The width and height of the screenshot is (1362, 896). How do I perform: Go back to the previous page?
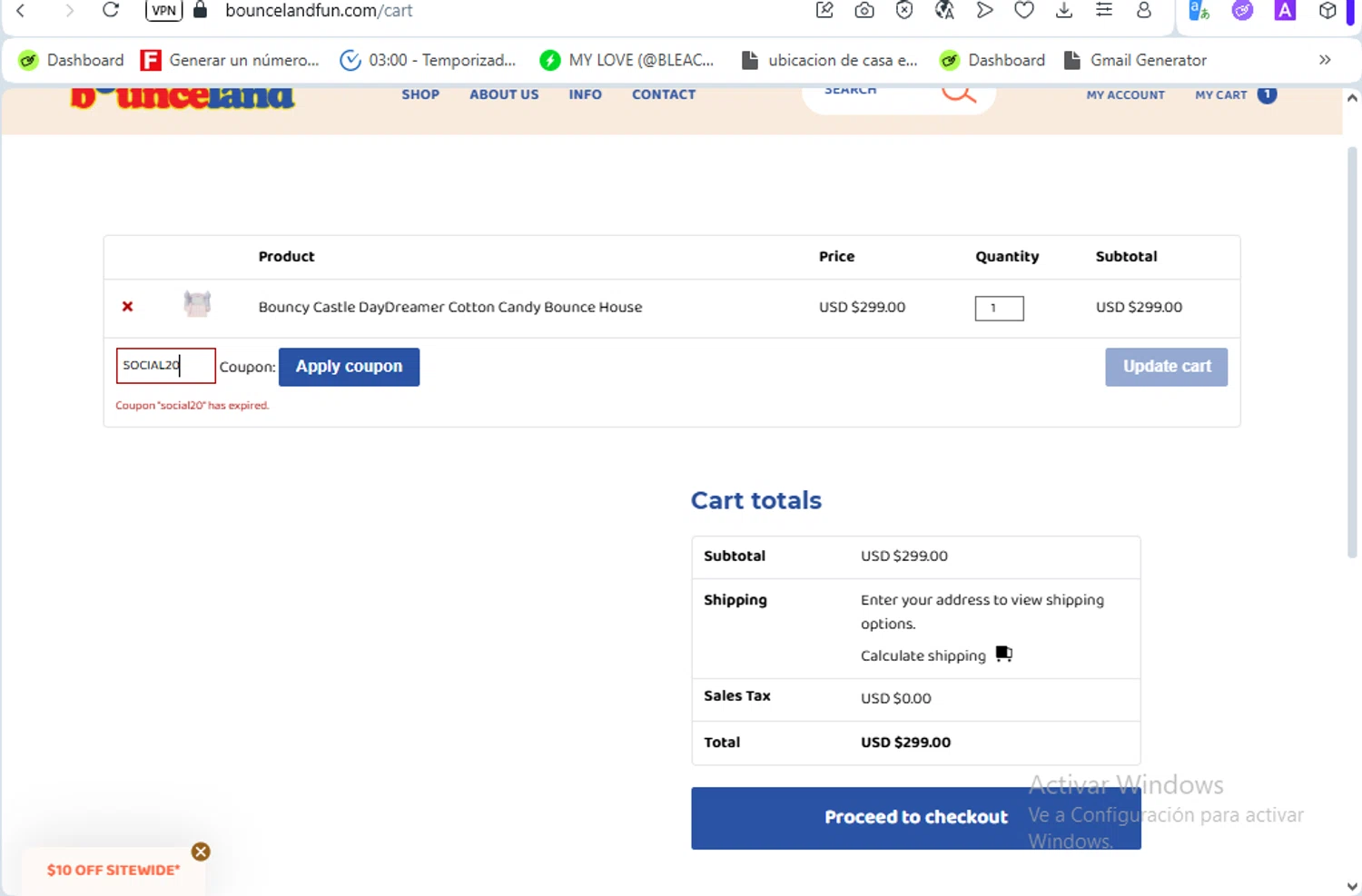pos(21,11)
